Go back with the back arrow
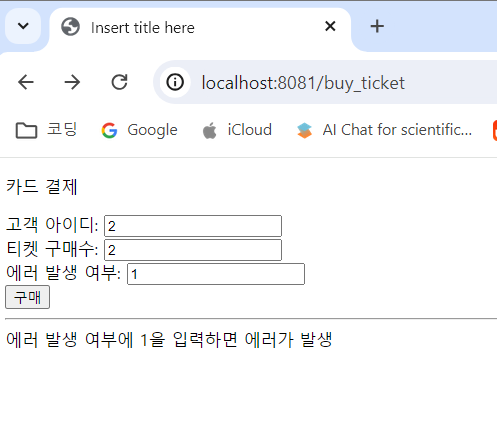This screenshot has height=423, width=497. pyautogui.click(x=26, y=82)
